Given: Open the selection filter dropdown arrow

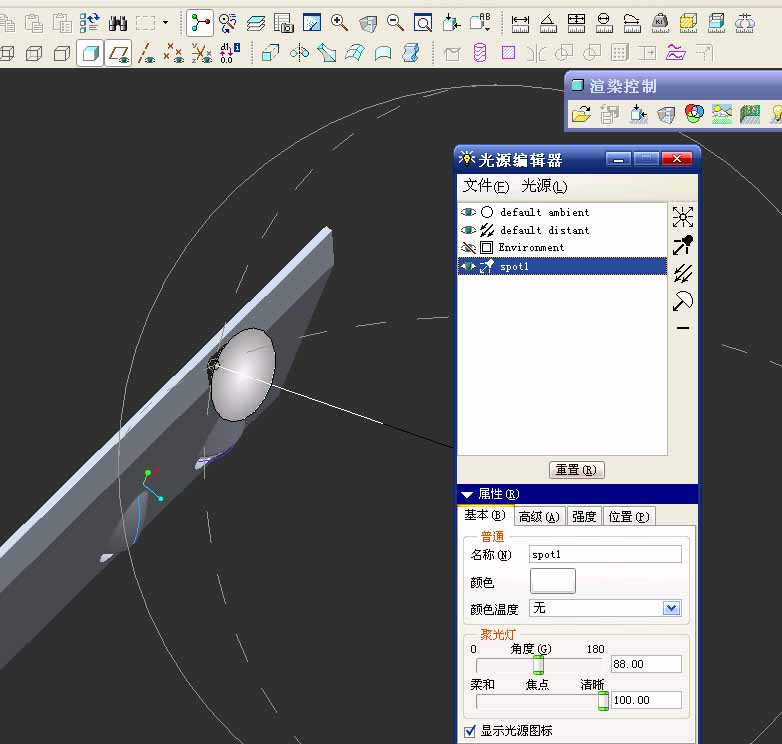Looking at the screenshot, I should [x=166, y=23].
